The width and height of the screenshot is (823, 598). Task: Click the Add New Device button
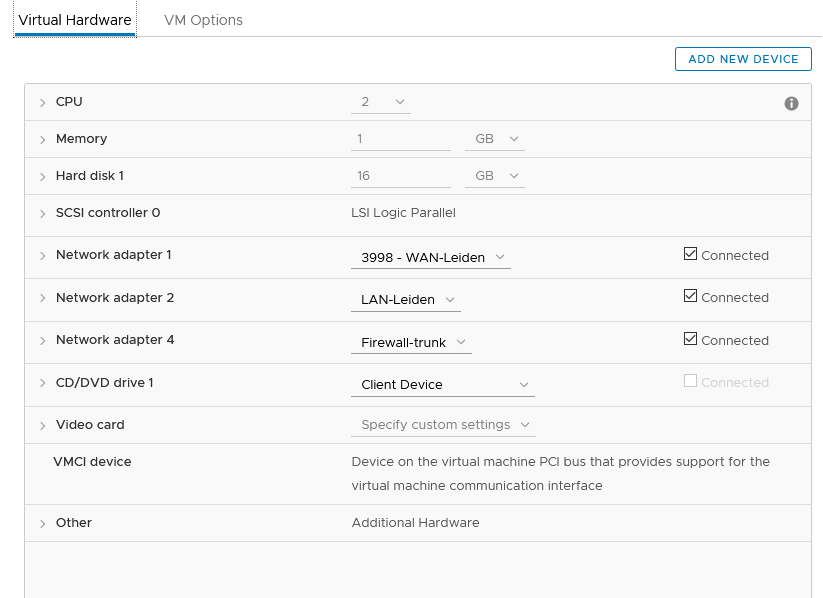coord(743,59)
